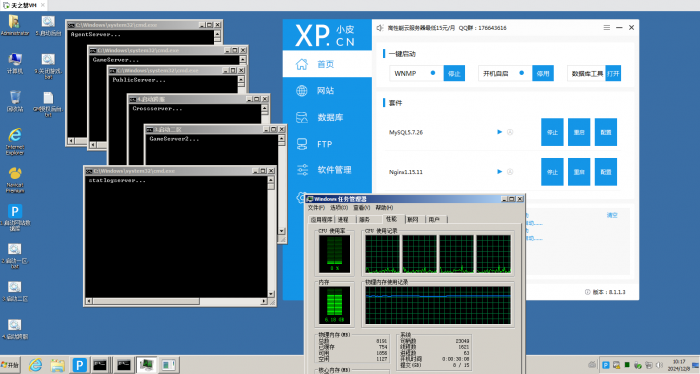The image size is (700, 374).
Task: Launch Internet Explorer from desktop
Action: [x=15, y=141]
